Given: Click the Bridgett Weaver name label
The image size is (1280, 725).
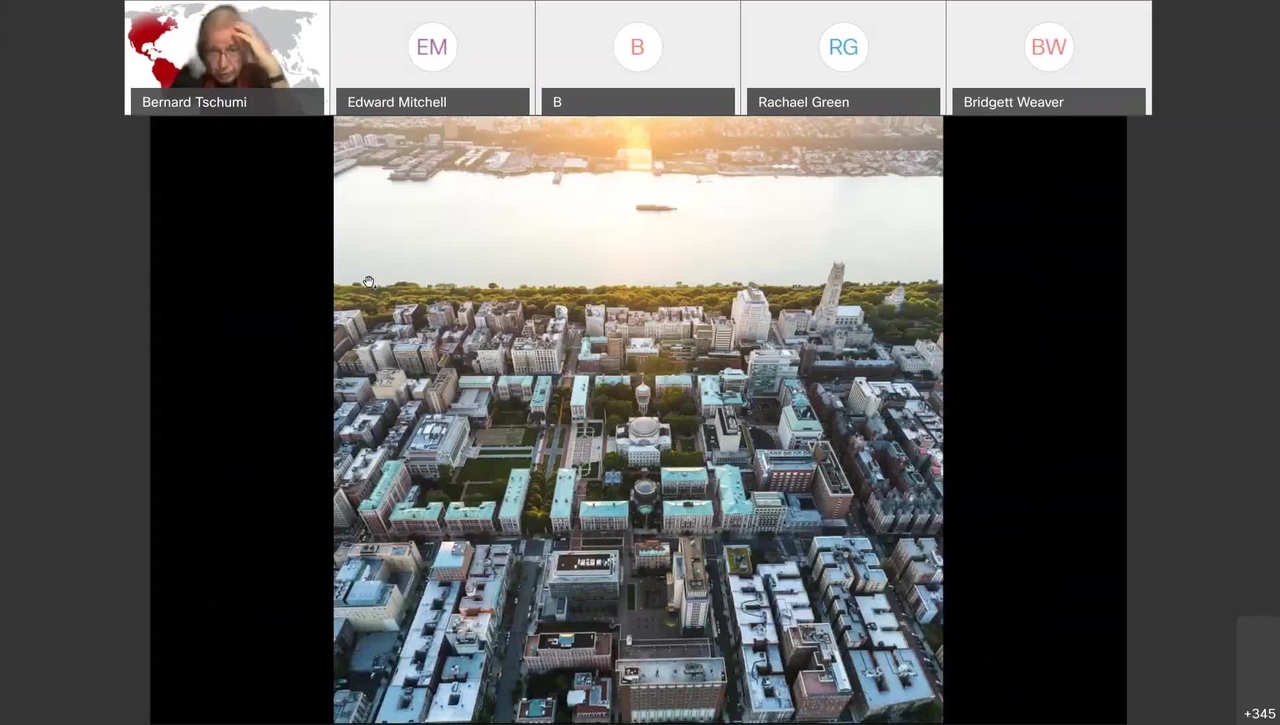Looking at the screenshot, I should click(1013, 102).
